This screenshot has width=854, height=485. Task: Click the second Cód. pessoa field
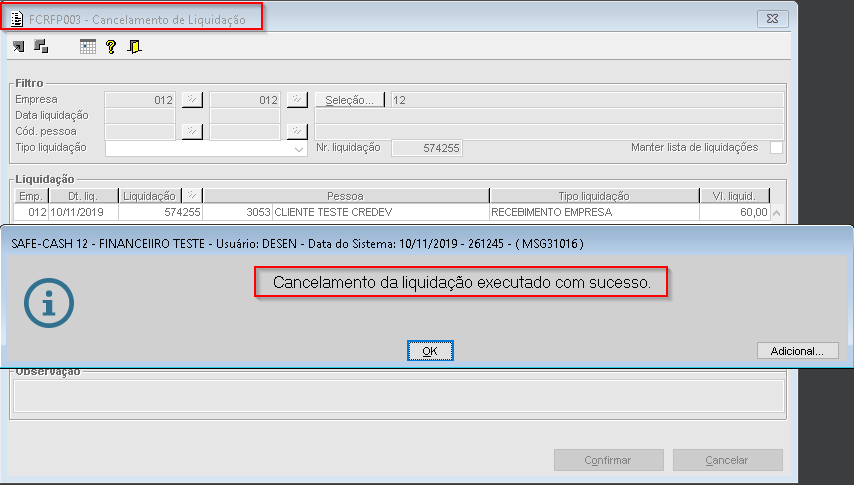pos(245,131)
